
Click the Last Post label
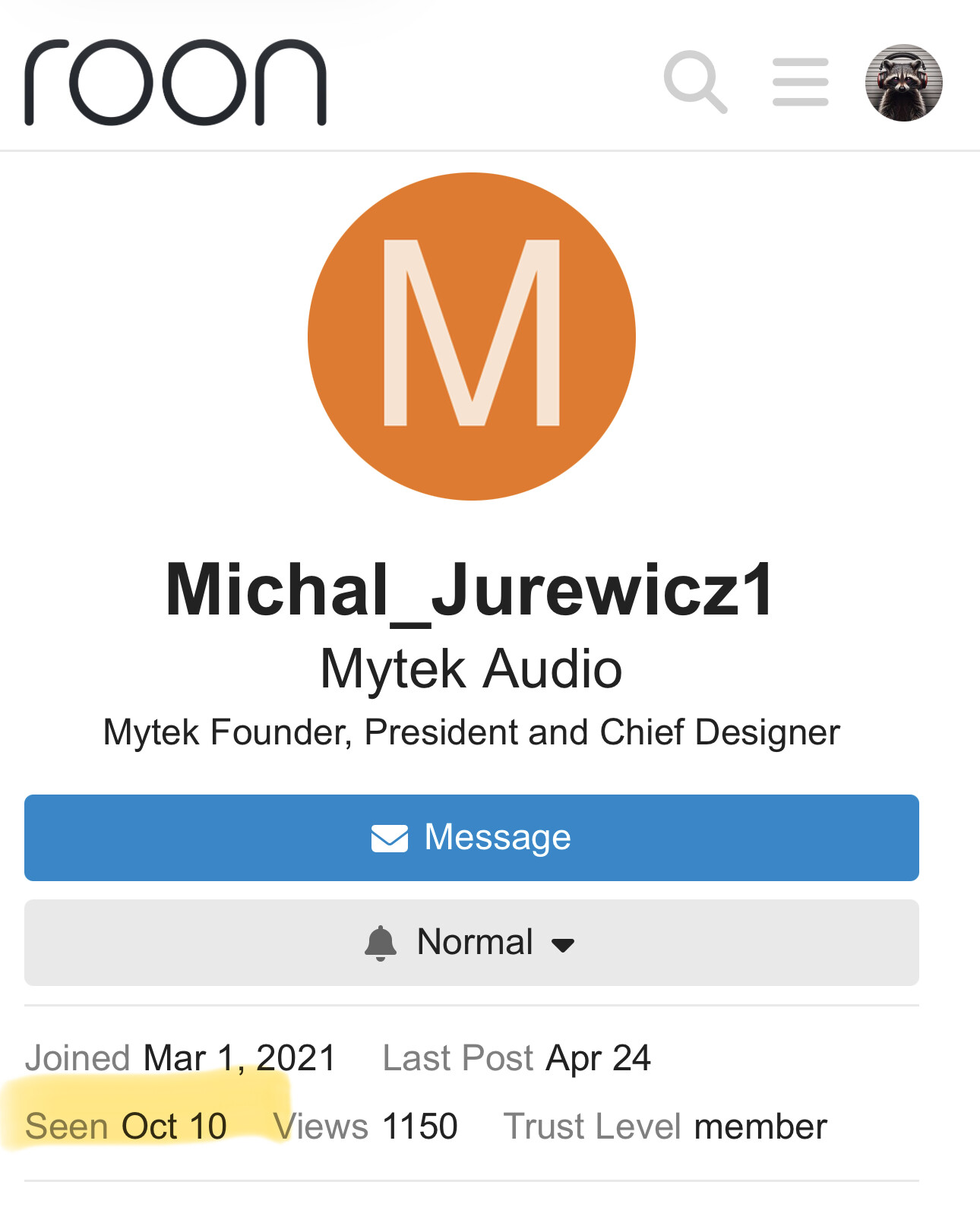458,1057
